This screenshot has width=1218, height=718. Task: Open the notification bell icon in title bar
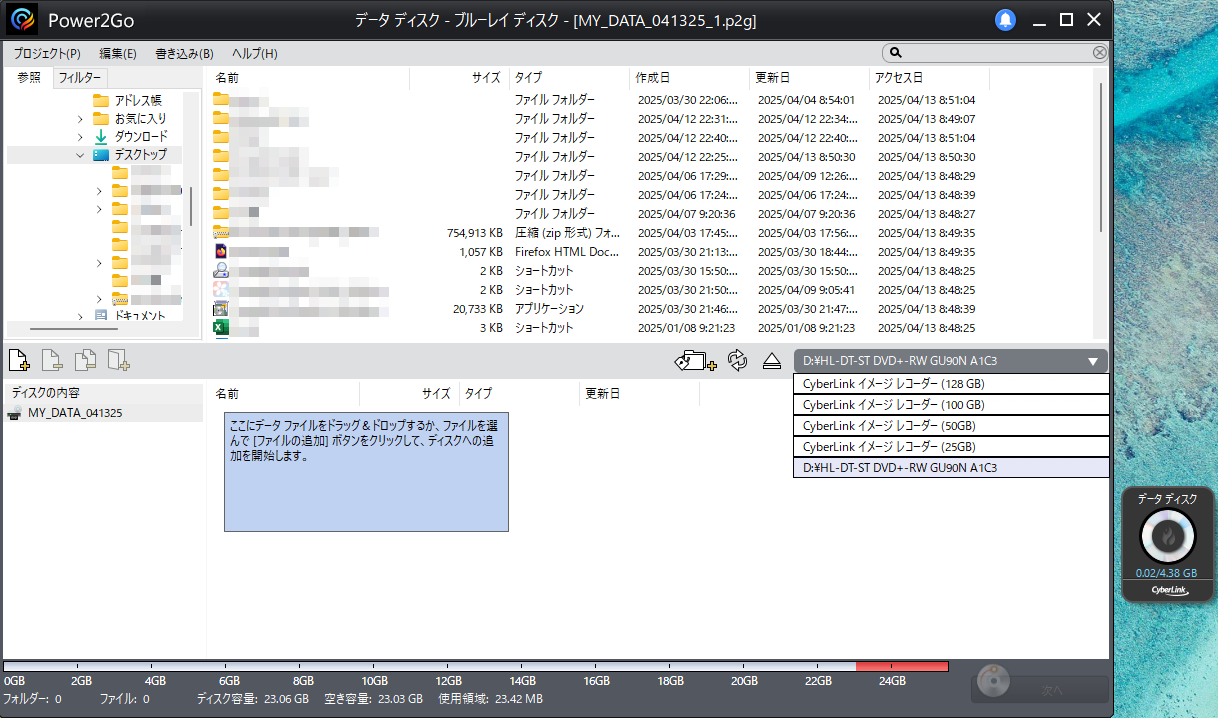(x=1005, y=20)
